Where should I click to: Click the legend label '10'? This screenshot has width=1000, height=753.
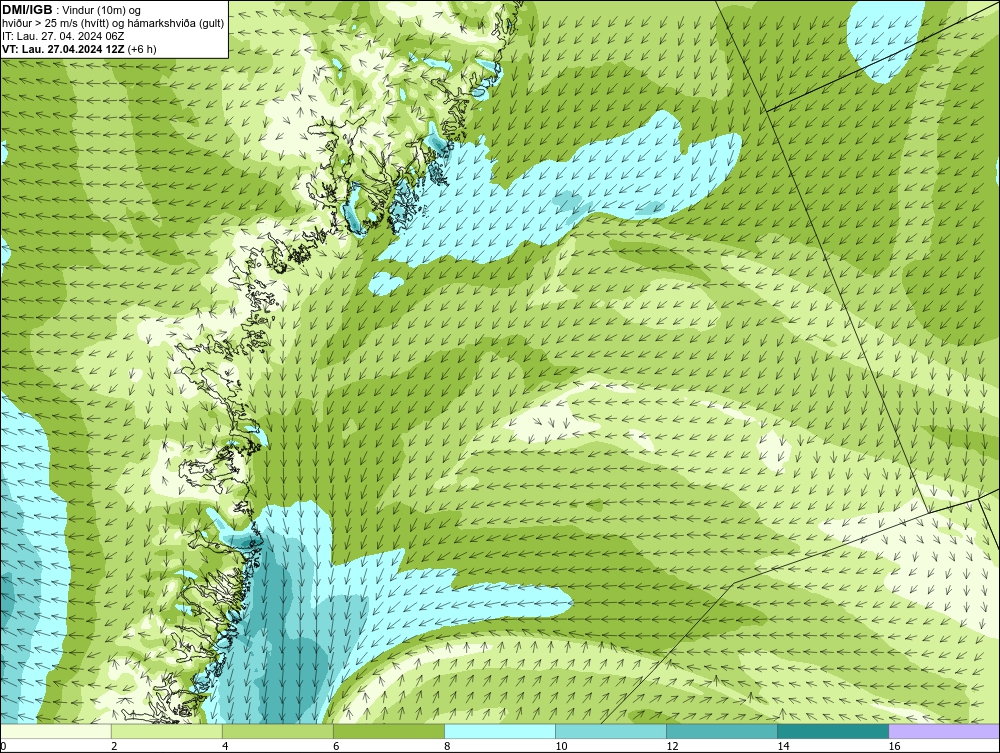click(561, 746)
